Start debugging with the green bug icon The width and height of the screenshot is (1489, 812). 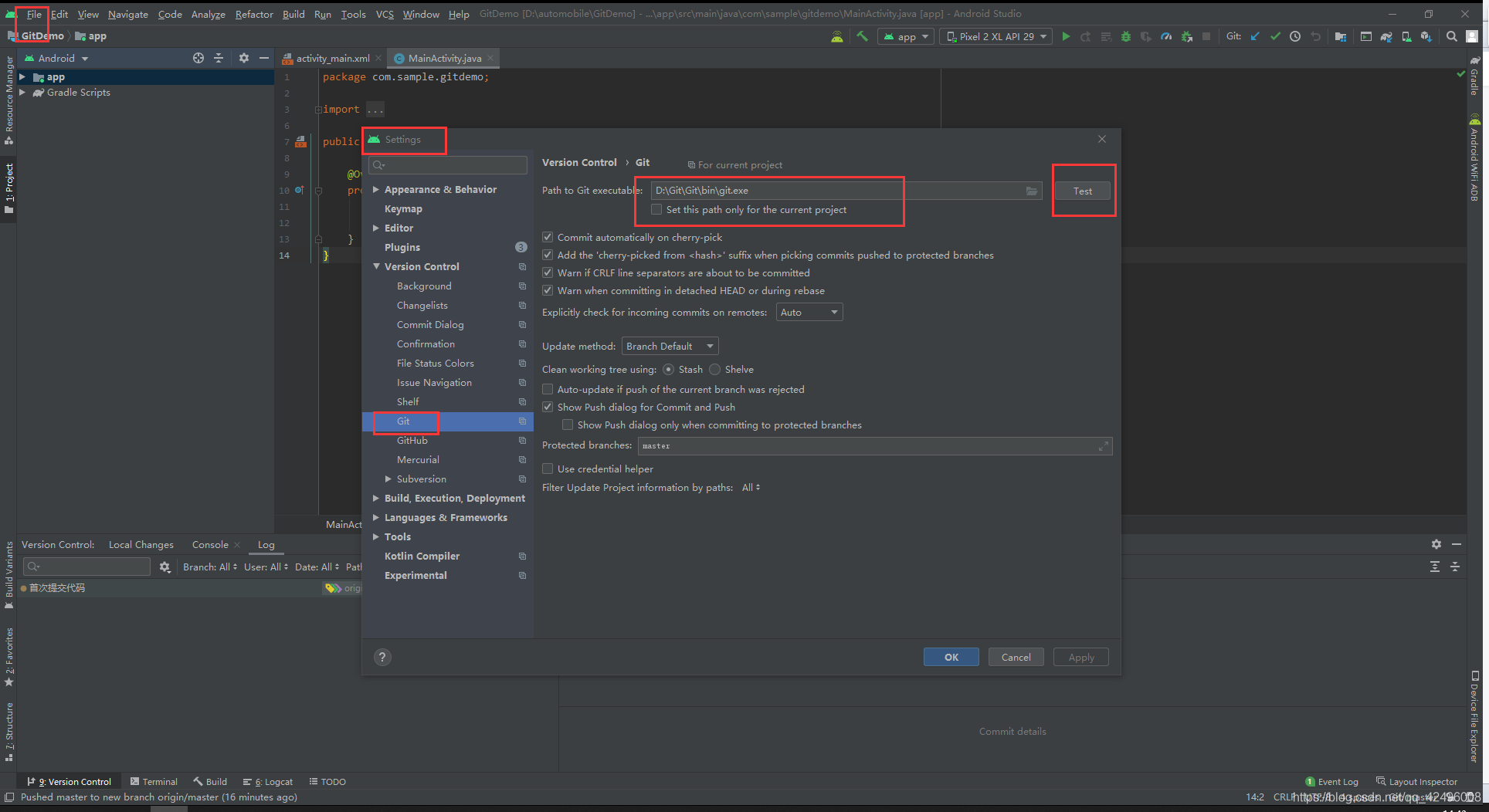(x=1125, y=36)
